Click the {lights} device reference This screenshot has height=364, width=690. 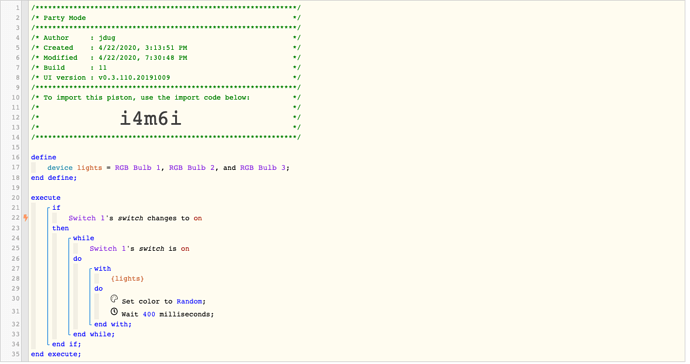pos(128,279)
